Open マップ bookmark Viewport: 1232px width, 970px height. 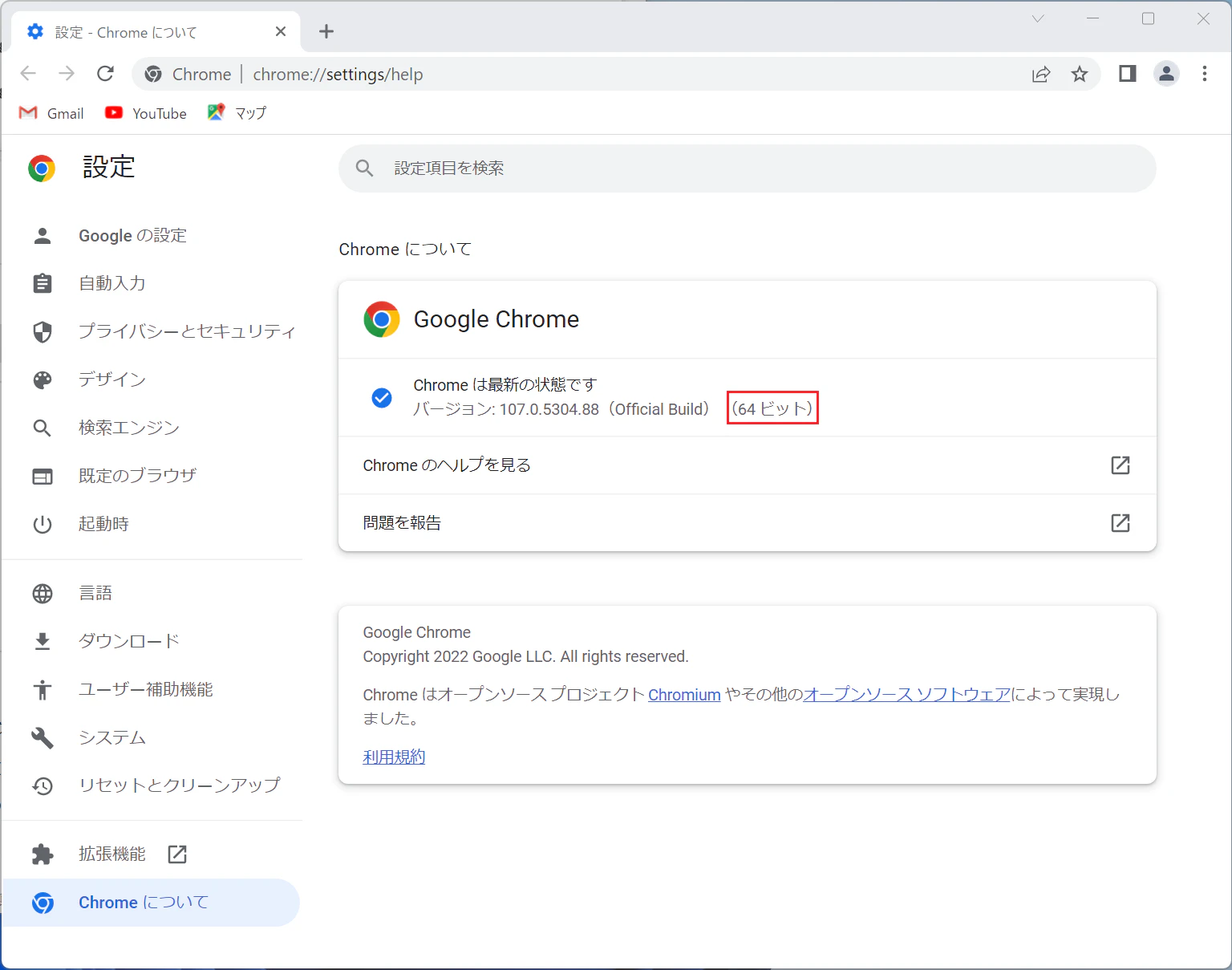(x=237, y=113)
